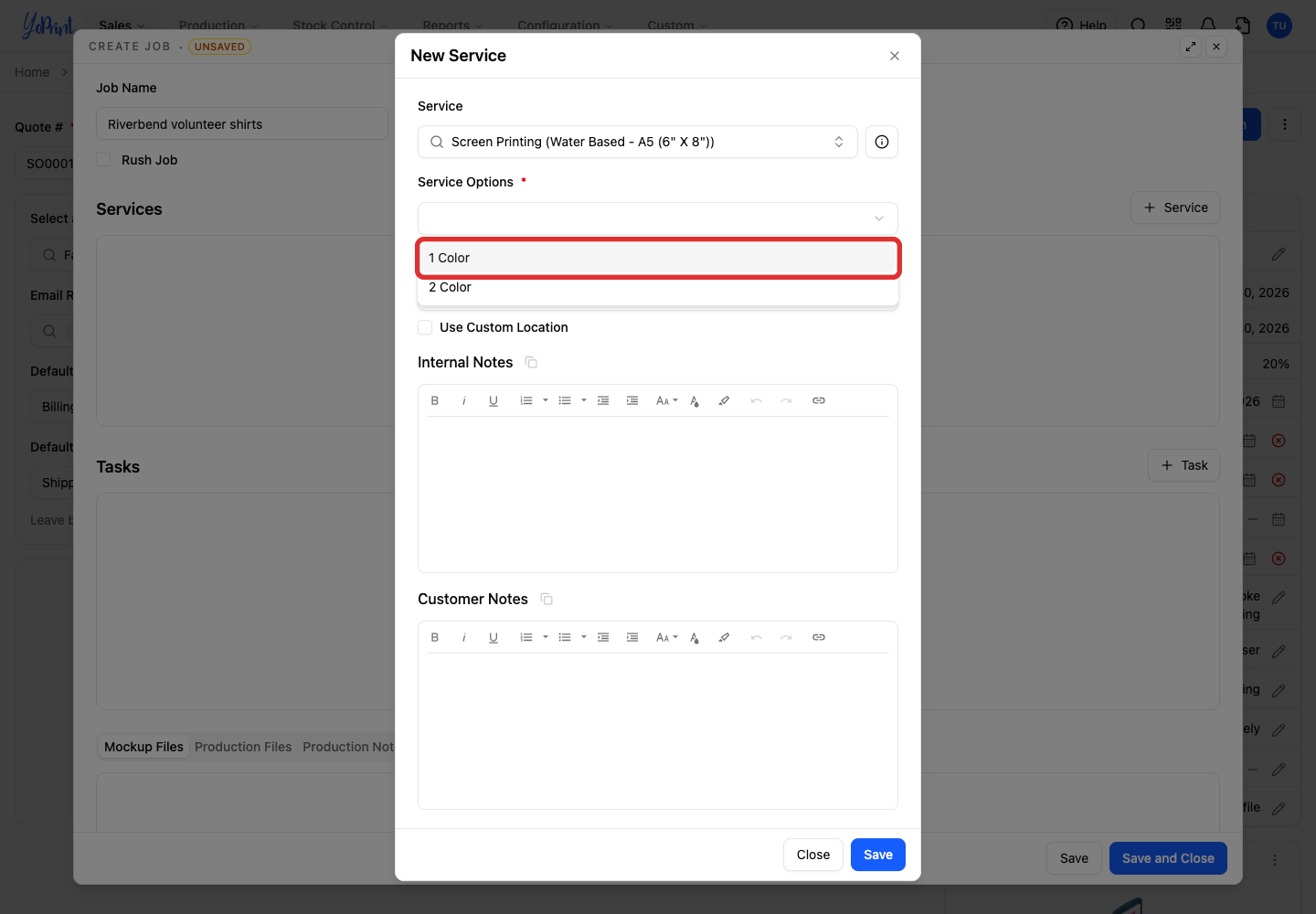Screen dimensions: 1316x914
Task: Collapse the Service Options dropdown field
Action: [658, 218]
